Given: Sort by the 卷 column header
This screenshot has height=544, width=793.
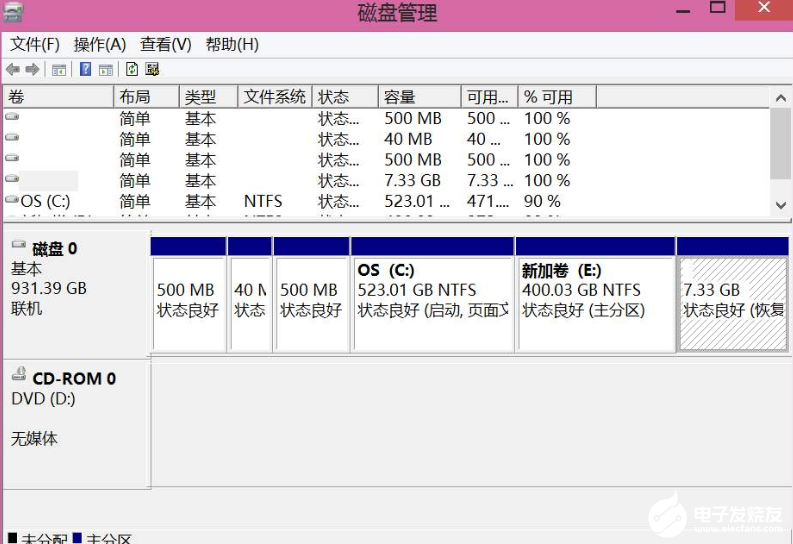Looking at the screenshot, I should (59, 97).
